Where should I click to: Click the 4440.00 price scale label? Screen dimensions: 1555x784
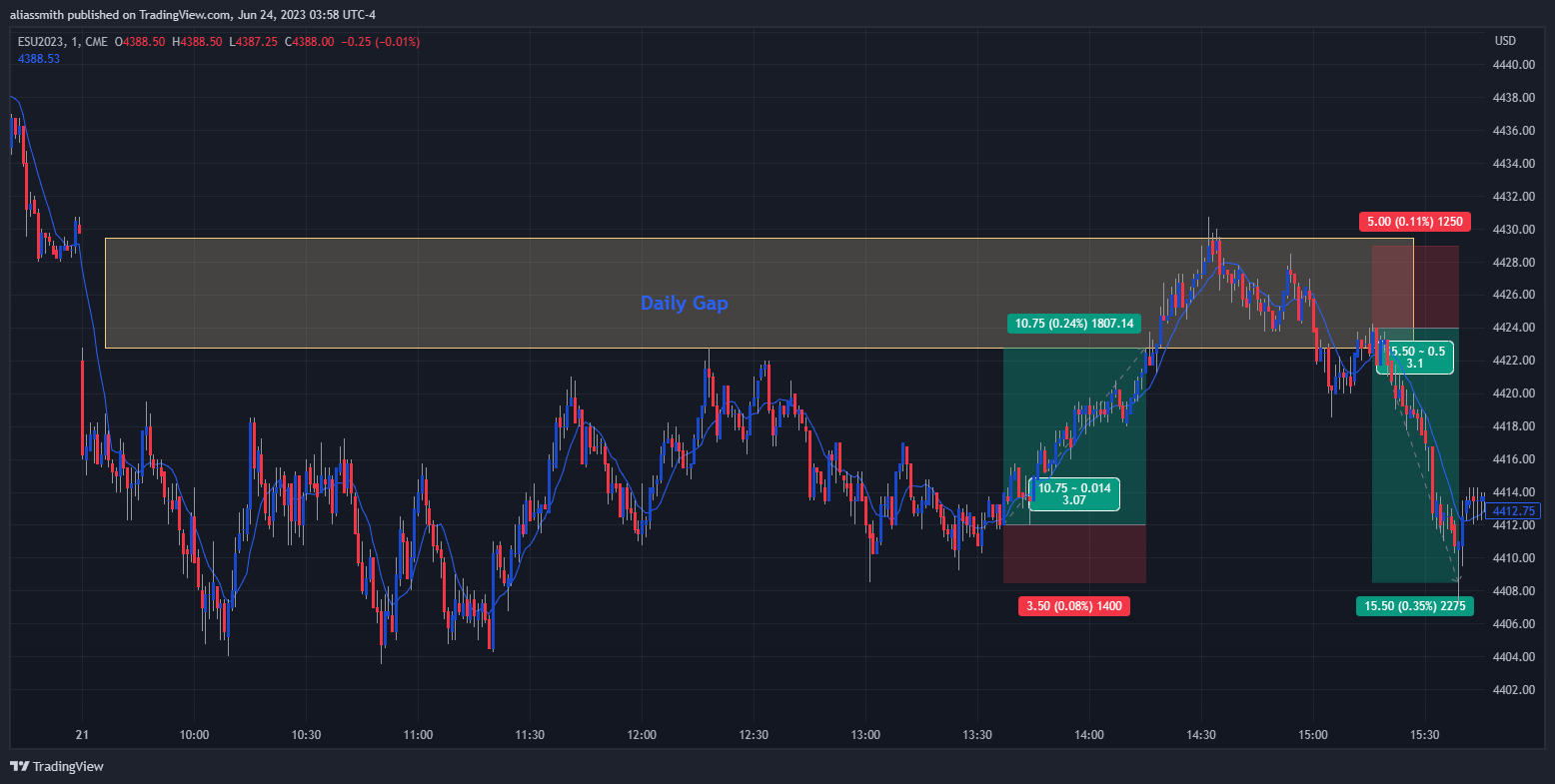coord(1515,65)
